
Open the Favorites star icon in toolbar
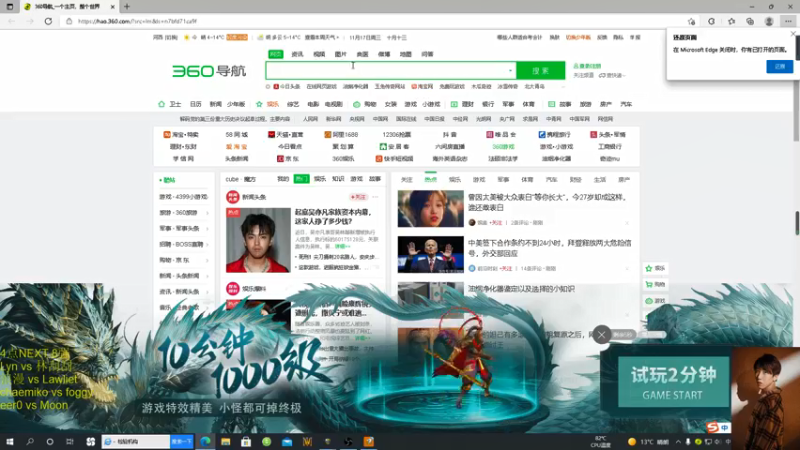[x=731, y=21]
